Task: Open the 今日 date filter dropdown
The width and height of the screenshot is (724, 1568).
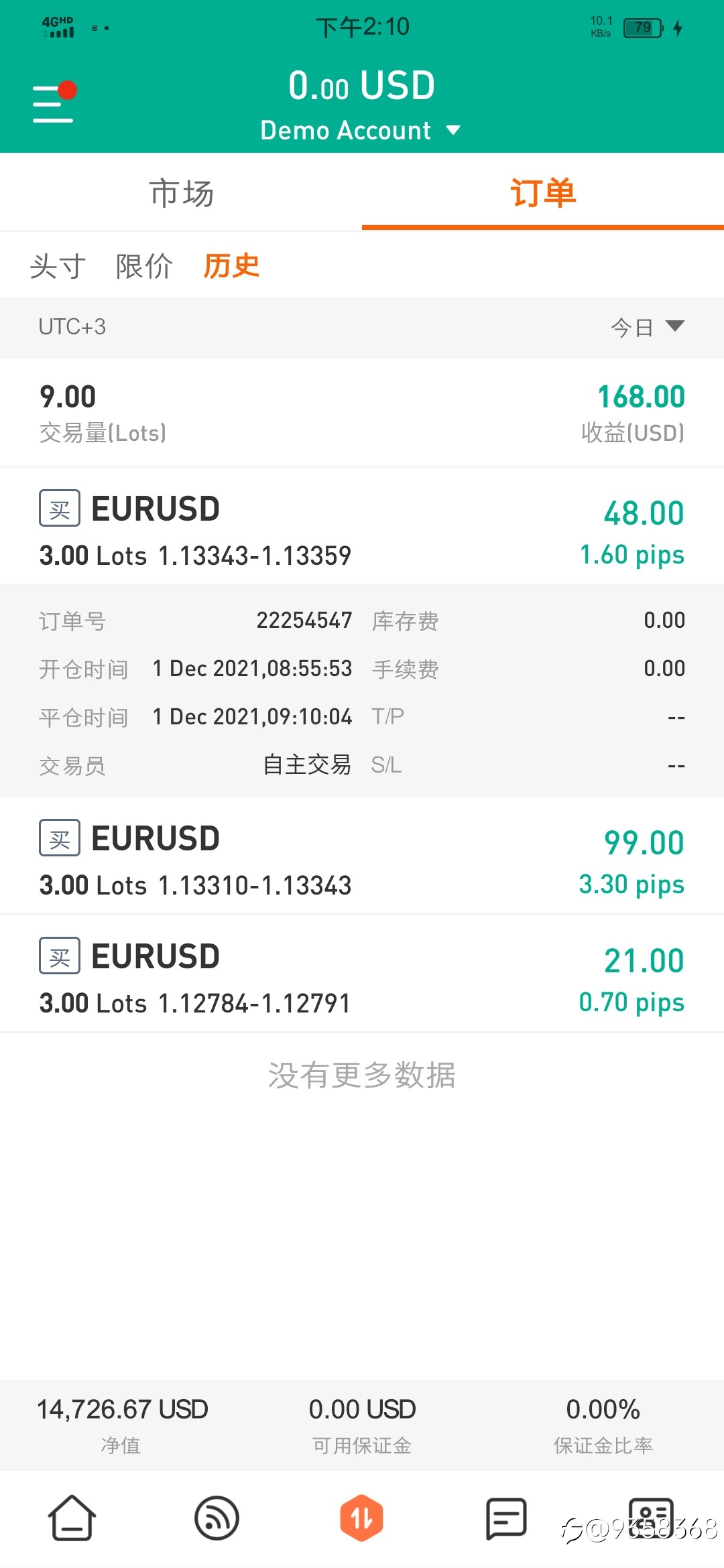Action: [x=647, y=327]
